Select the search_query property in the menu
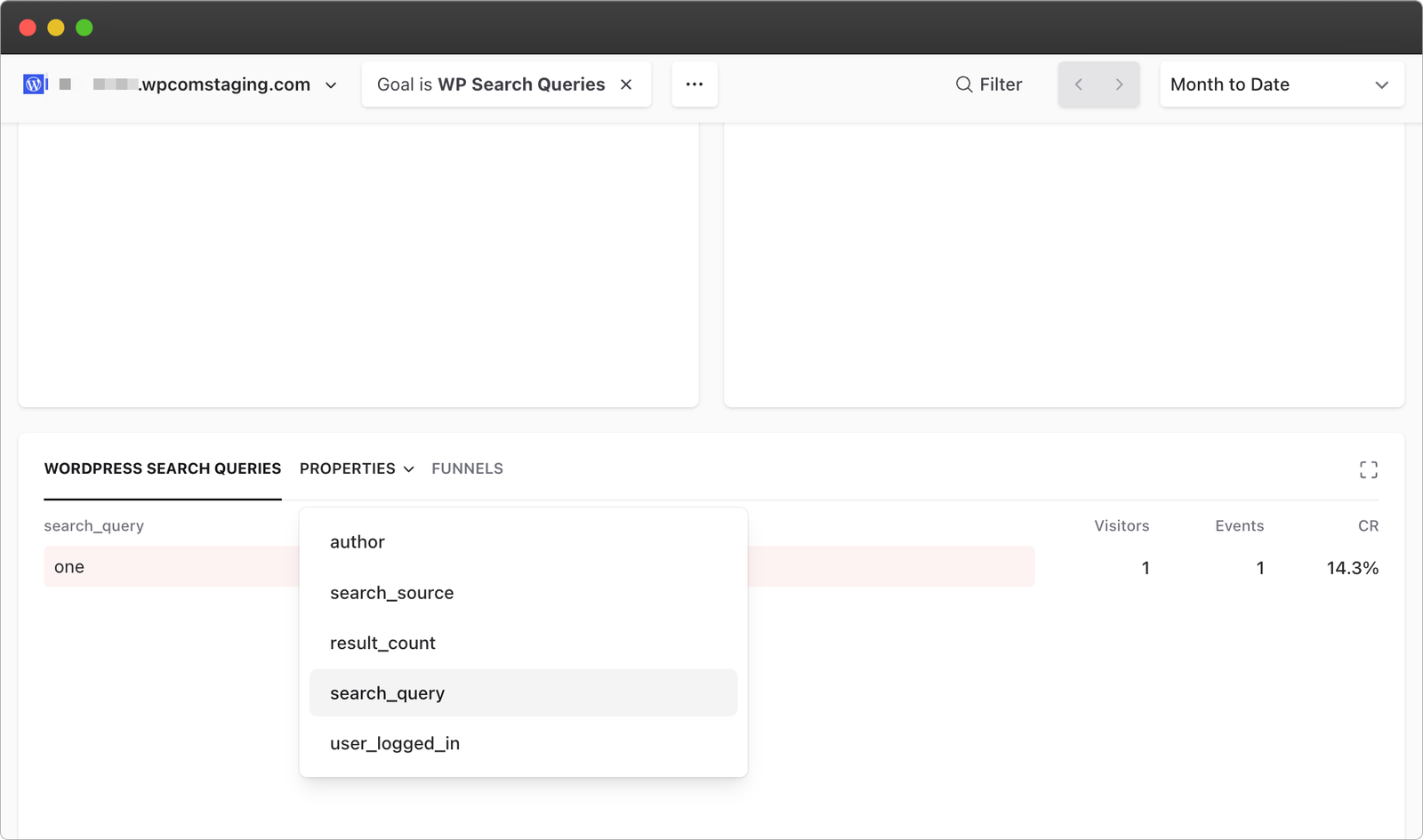The width and height of the screenshot is (1423, 840). [387, 692]
